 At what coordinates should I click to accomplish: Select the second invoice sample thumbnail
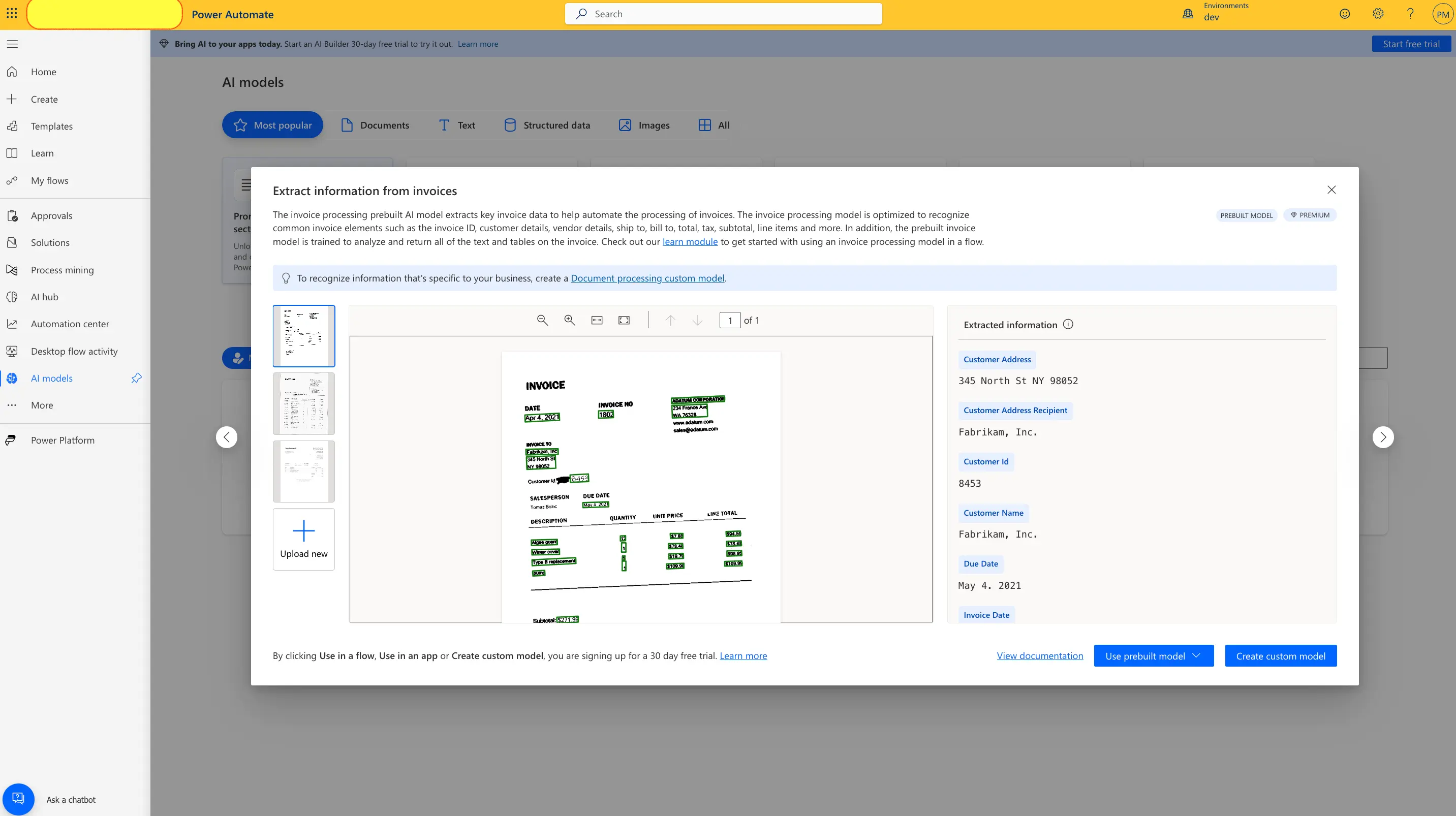tap(303, 403)
